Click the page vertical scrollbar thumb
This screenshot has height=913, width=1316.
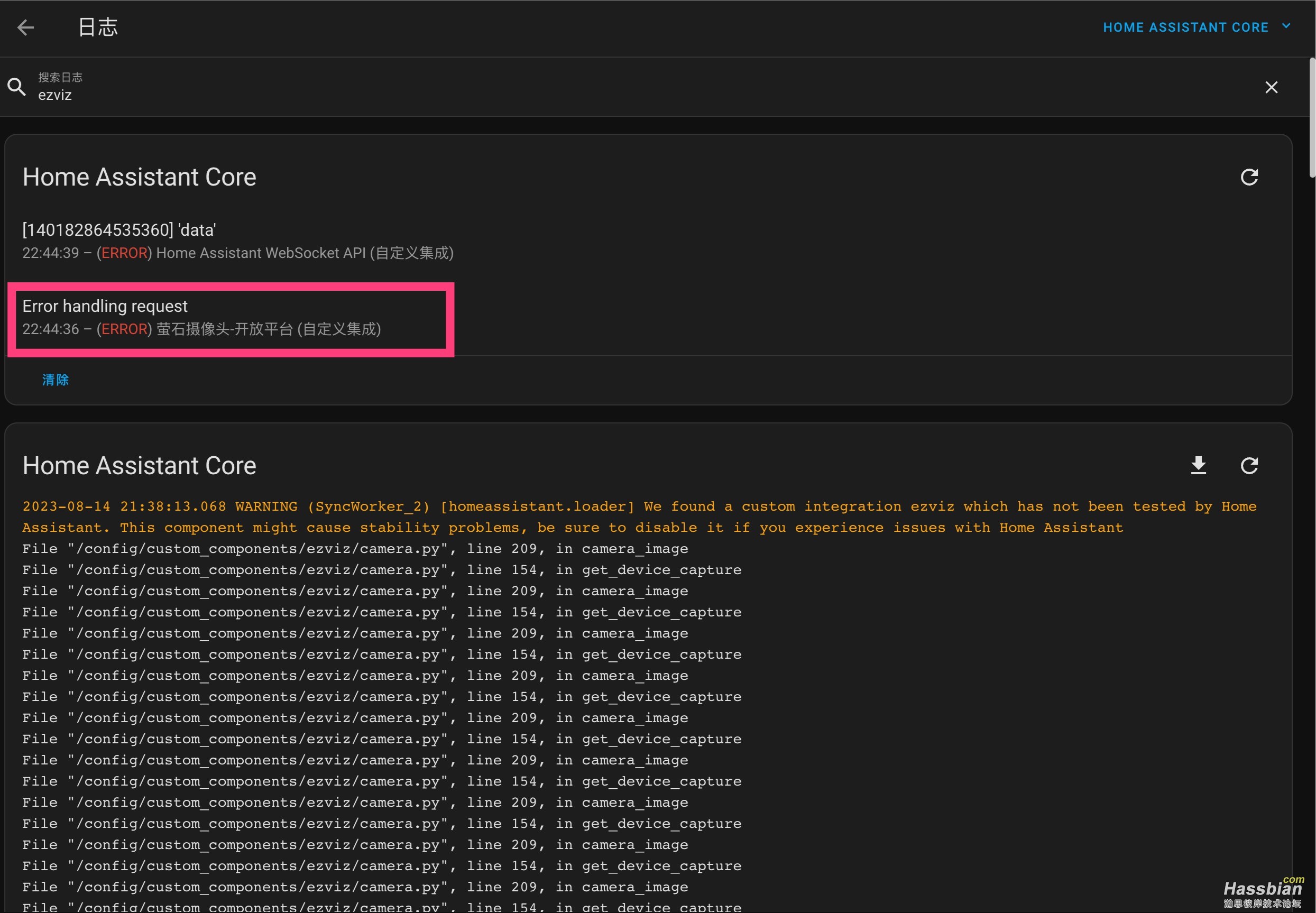(1312, 118)
